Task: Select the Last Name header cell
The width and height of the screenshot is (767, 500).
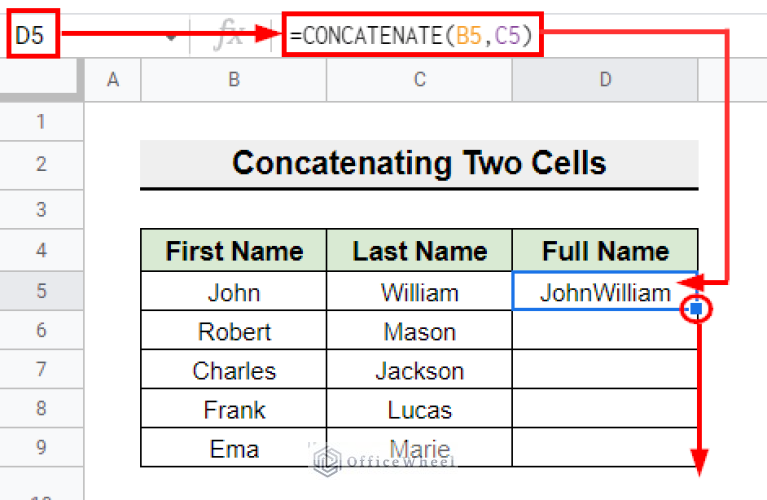Action: (x=419, y=250)
